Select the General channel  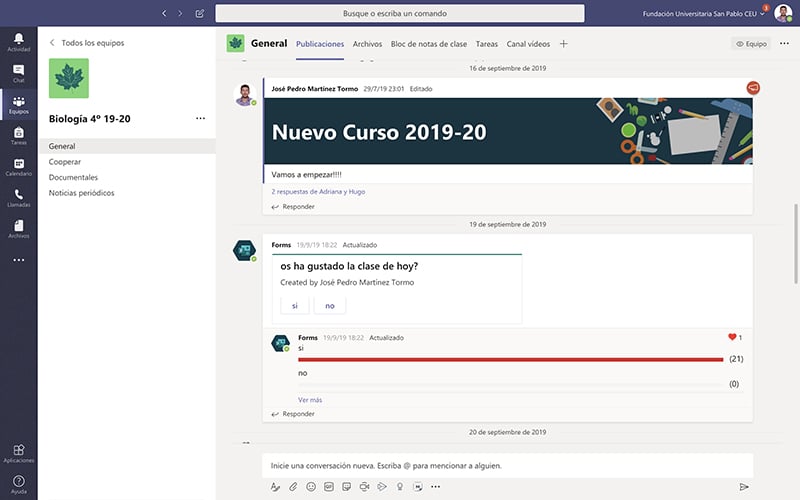[127, 146]
